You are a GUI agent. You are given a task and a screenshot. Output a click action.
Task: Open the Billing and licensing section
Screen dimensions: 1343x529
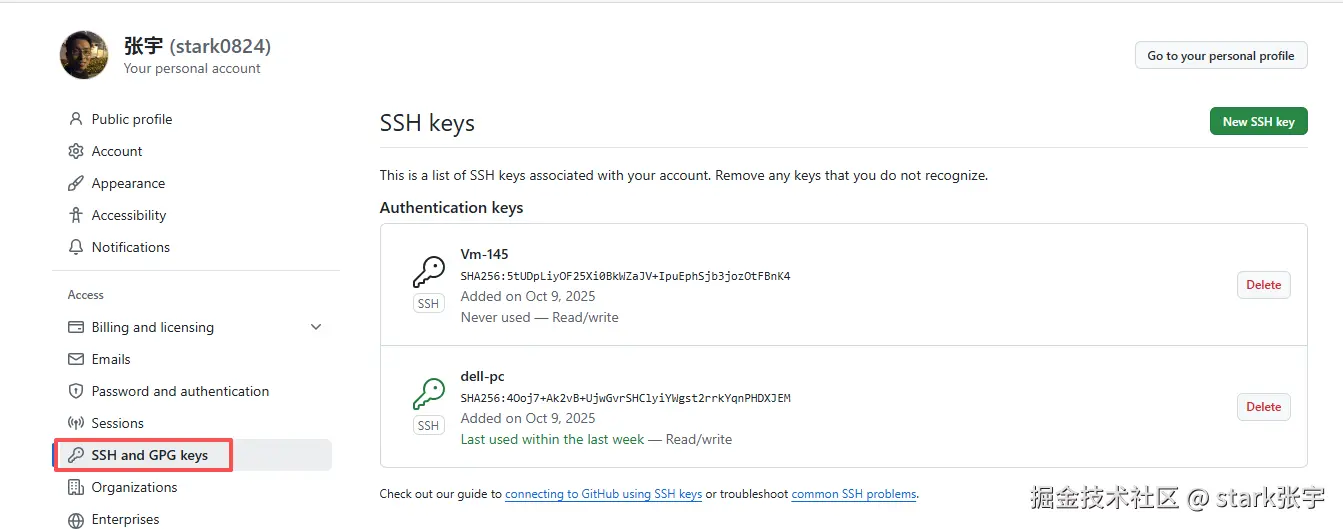tap(152, 327)
